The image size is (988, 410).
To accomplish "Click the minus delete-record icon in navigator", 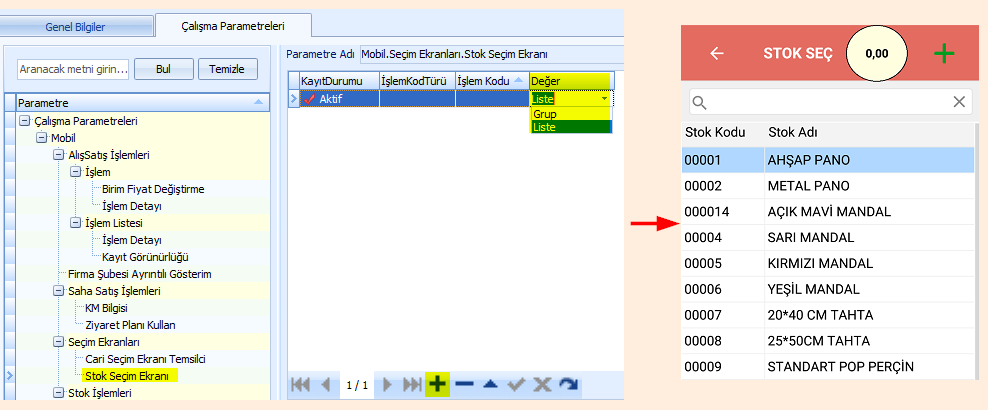I will pyautogui.click(x=464, y=384).
